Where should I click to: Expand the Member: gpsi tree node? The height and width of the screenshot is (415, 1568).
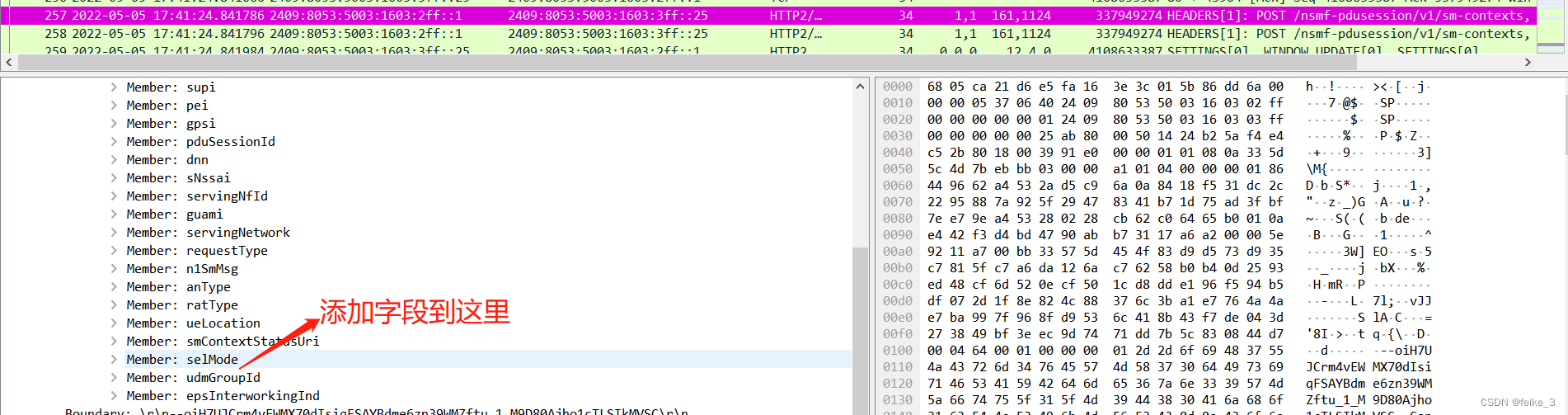click(x=114, y=123)
